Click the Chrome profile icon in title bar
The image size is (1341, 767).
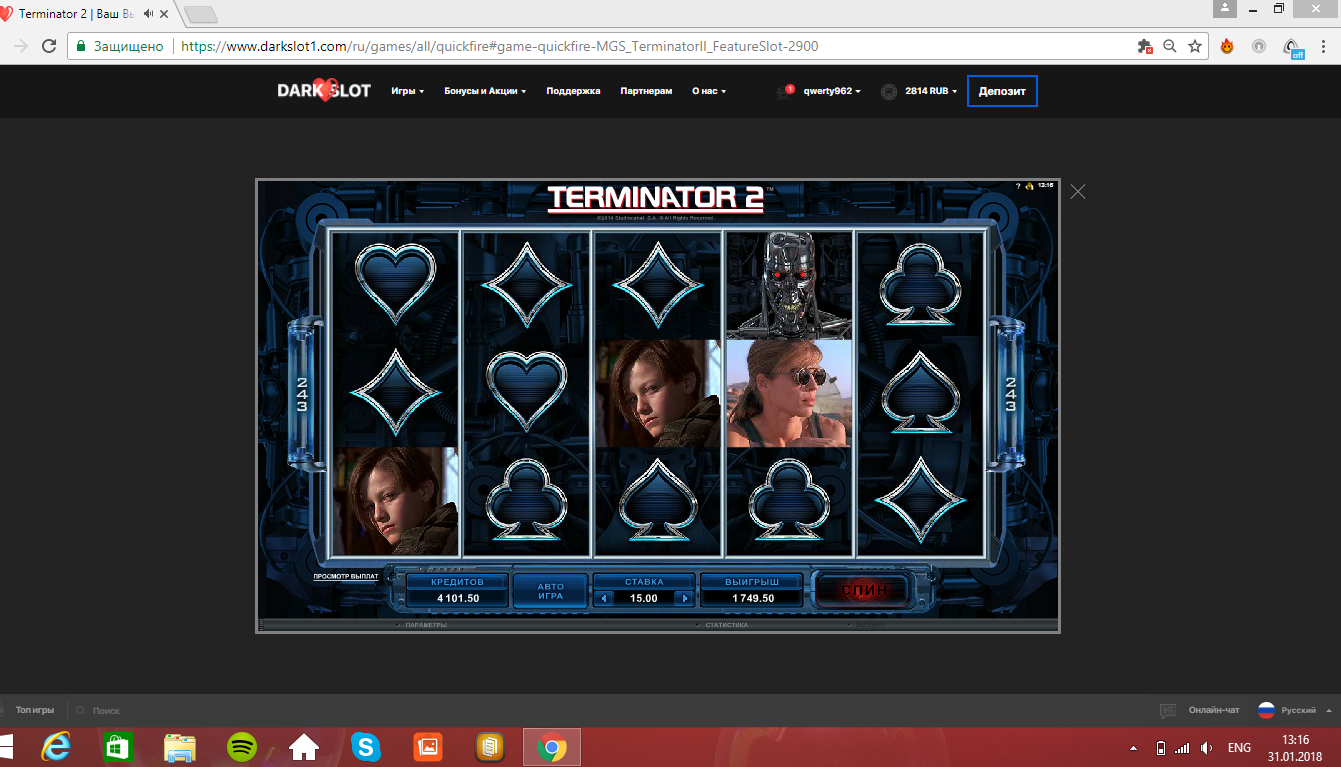pos(1226,9)
